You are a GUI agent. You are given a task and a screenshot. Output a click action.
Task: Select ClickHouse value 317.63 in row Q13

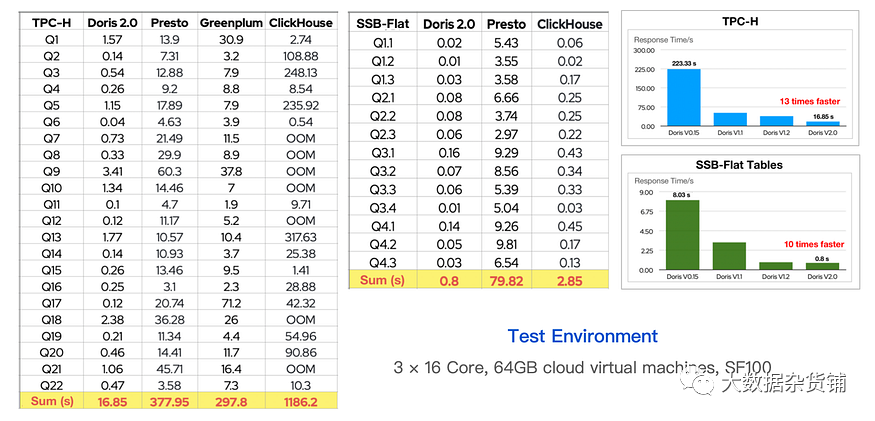click(301, 237)
